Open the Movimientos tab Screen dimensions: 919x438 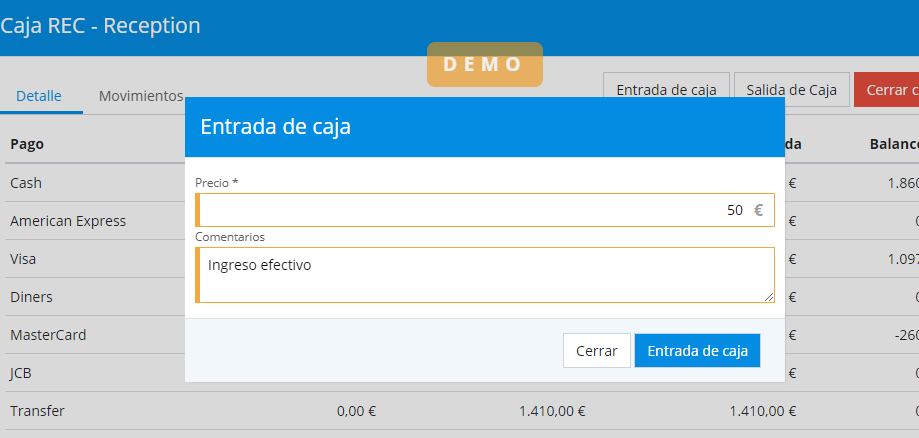tap(140, 96)
